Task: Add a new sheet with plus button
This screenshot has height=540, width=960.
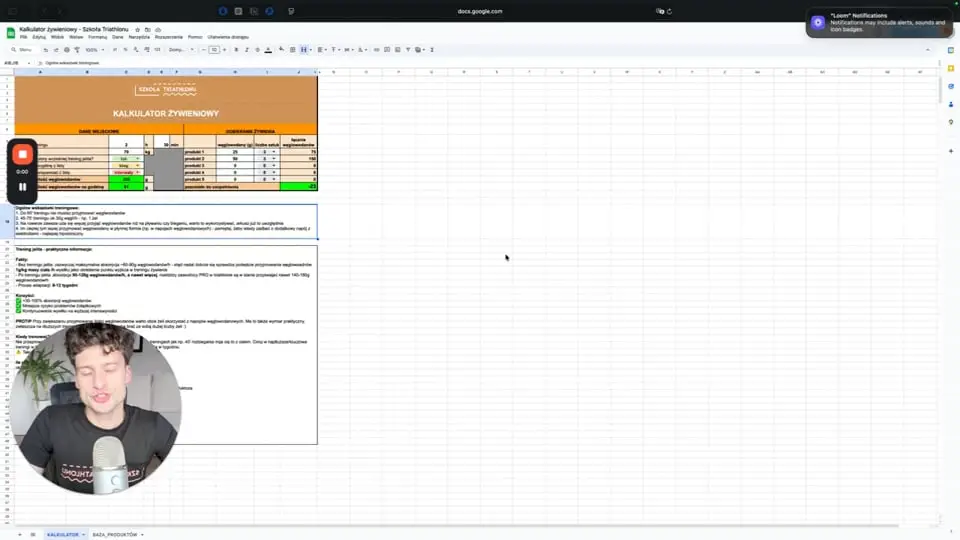Action: tap(20, 534)
